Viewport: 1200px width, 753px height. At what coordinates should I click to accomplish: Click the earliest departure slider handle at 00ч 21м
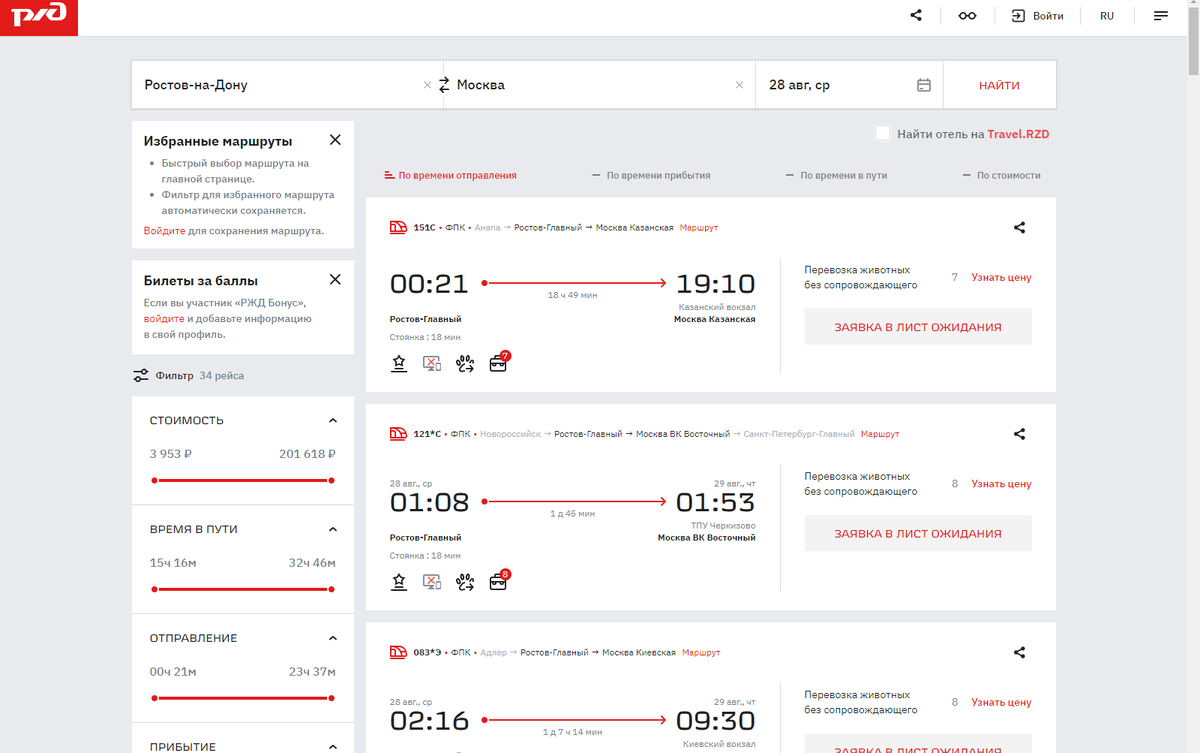coord(154,698)
